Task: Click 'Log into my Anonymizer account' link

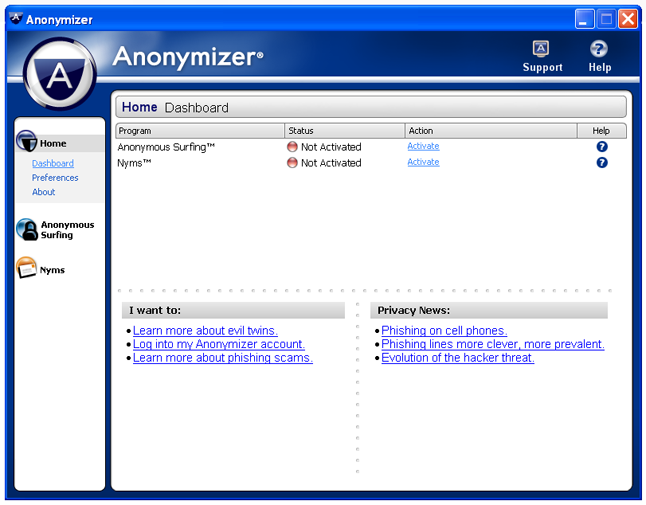Action: click(x=219, y=344)
